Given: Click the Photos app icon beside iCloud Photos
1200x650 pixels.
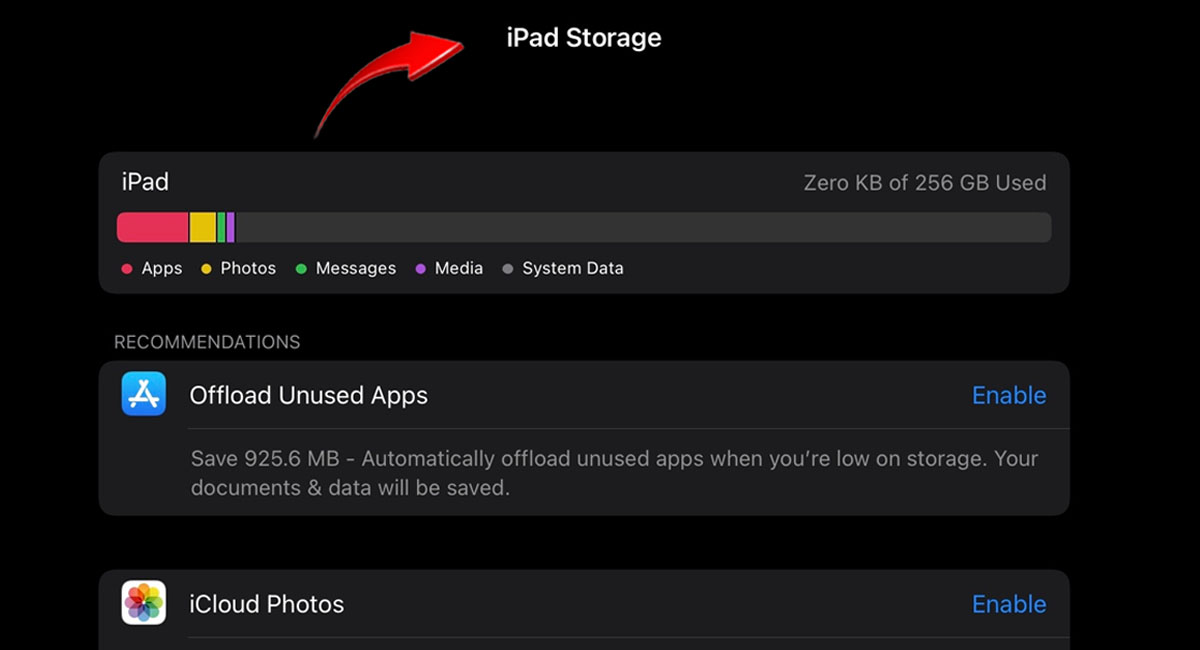Looking at the screenshot, I should [143, 603].
